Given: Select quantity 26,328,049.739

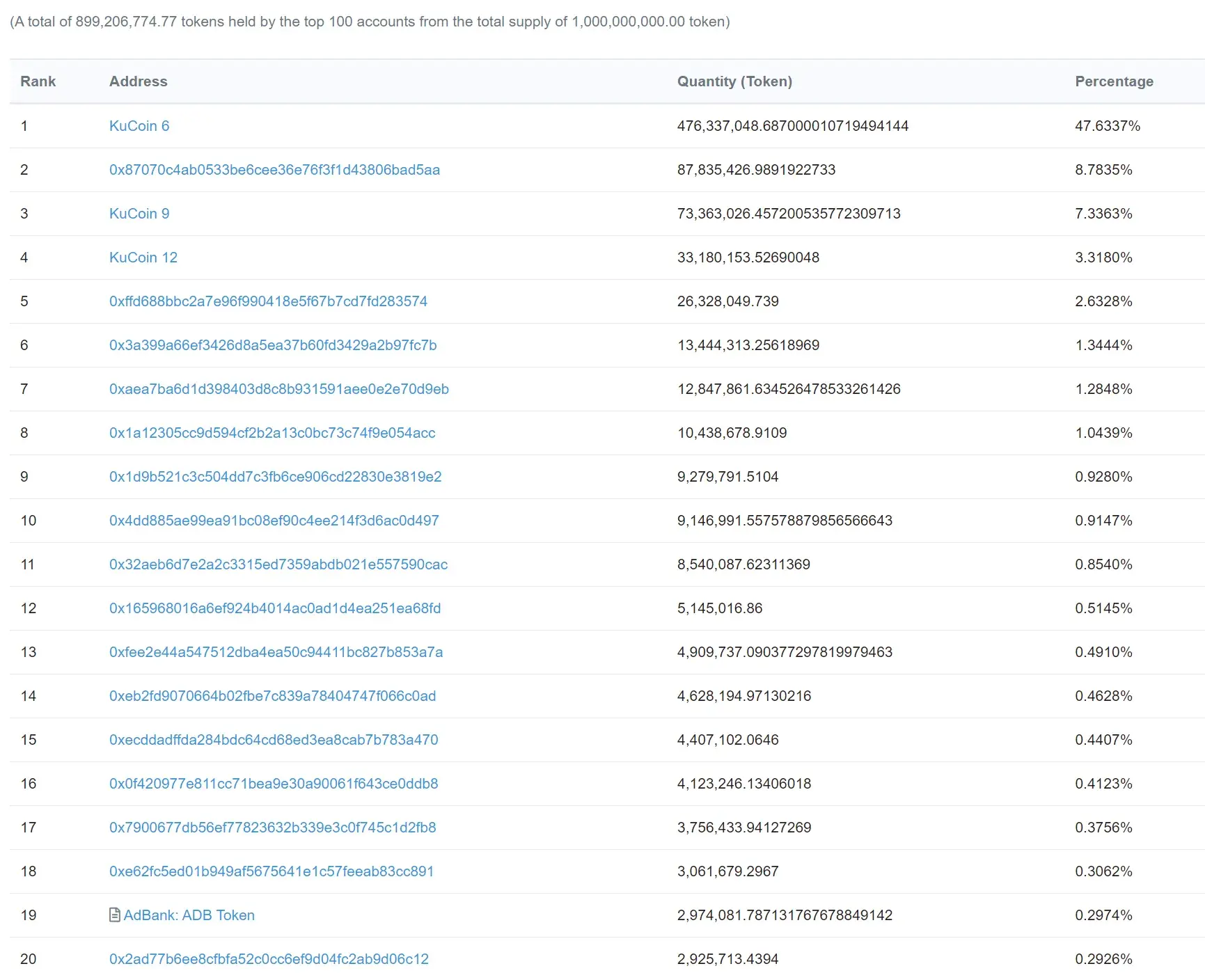Looking at the screenshot, I should click(727, 301).
